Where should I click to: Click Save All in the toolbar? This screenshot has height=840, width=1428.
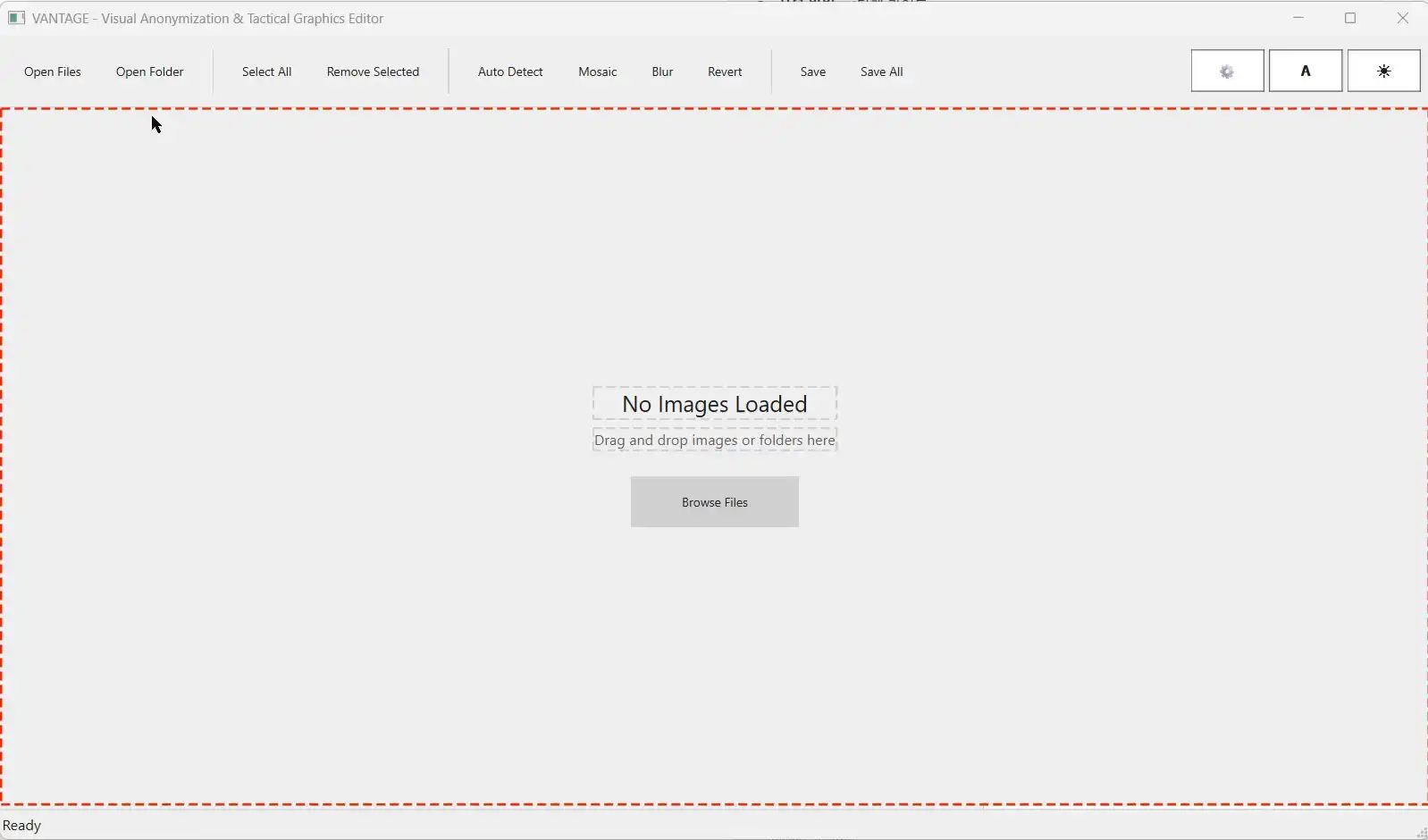click(882, 72)
